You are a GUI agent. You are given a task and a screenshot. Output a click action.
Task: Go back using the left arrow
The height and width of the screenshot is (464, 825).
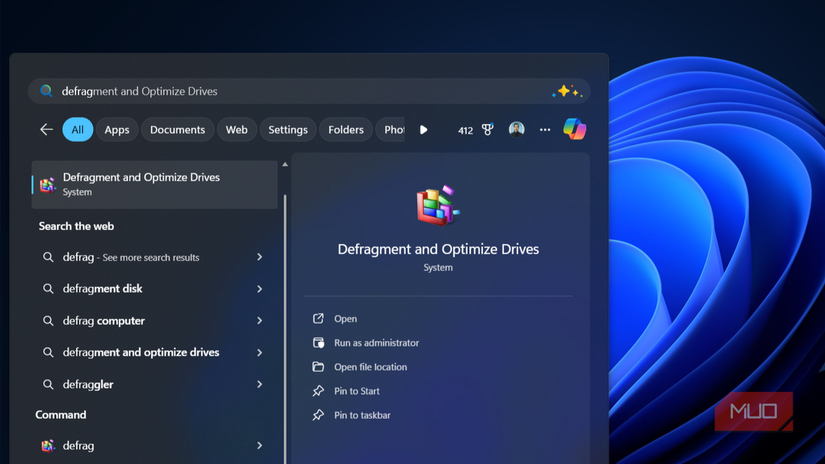click(x=46, y=129)
